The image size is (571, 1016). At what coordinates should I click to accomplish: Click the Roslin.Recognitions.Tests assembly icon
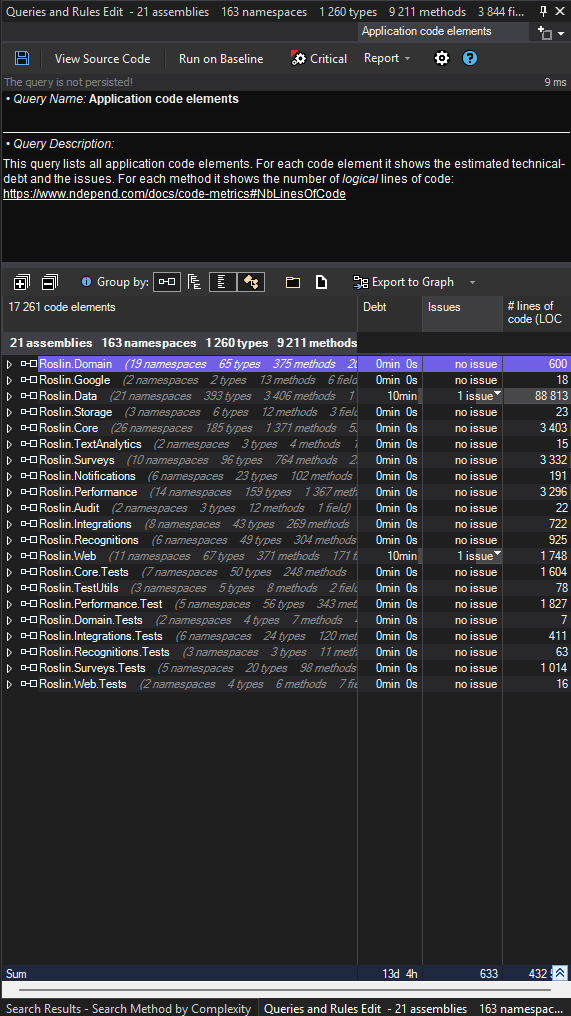tap(29, 652)
